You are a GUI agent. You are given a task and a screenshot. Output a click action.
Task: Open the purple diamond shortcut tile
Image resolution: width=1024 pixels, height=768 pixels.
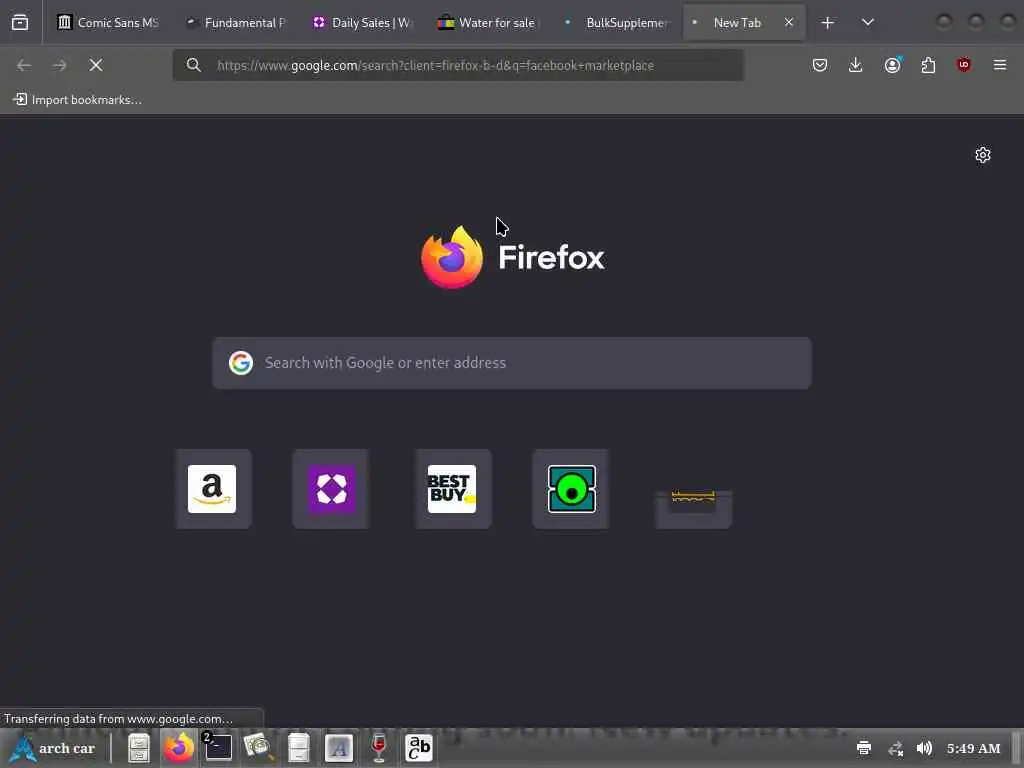click(331, 489)
